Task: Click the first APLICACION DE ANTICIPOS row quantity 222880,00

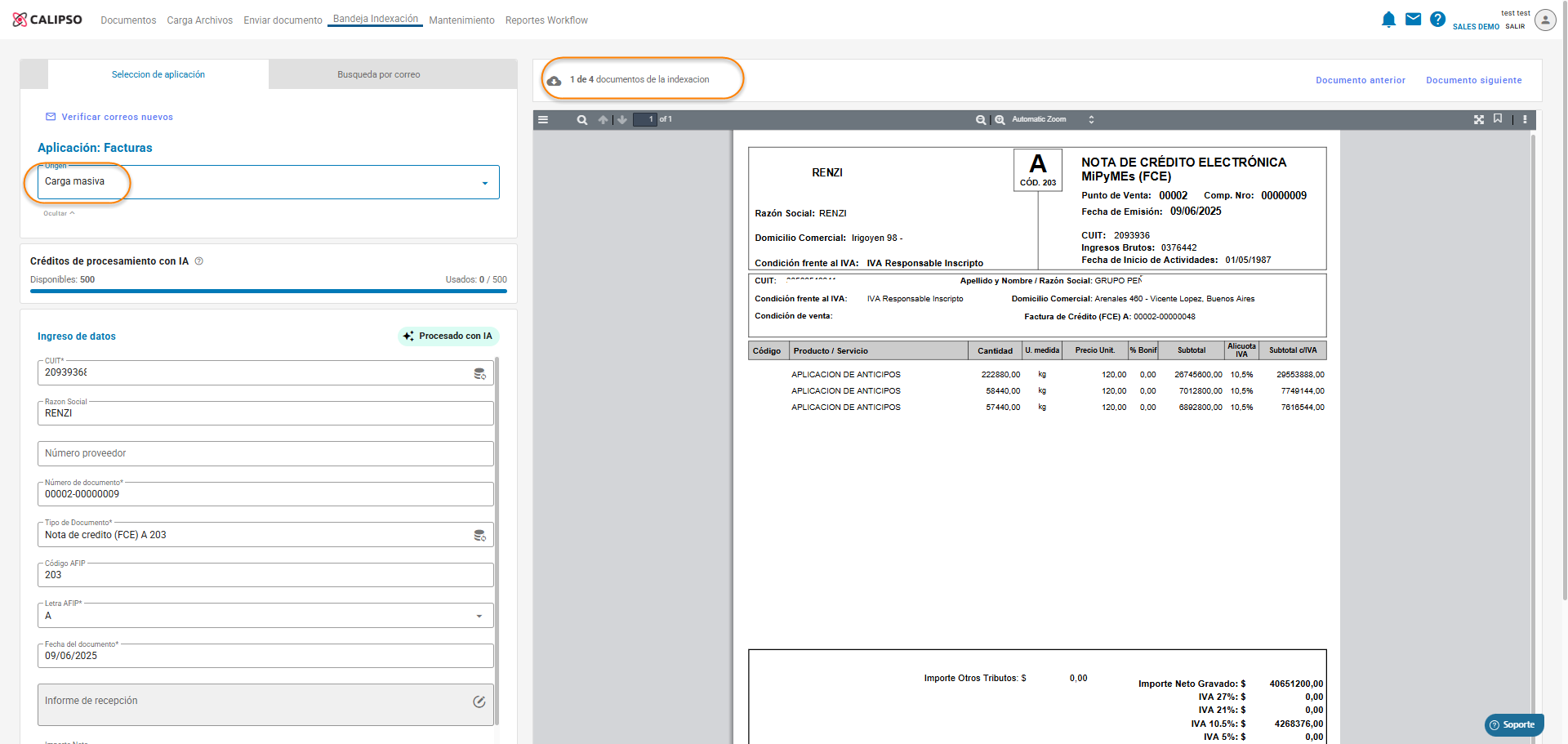Action: (x=1000, y=375)
